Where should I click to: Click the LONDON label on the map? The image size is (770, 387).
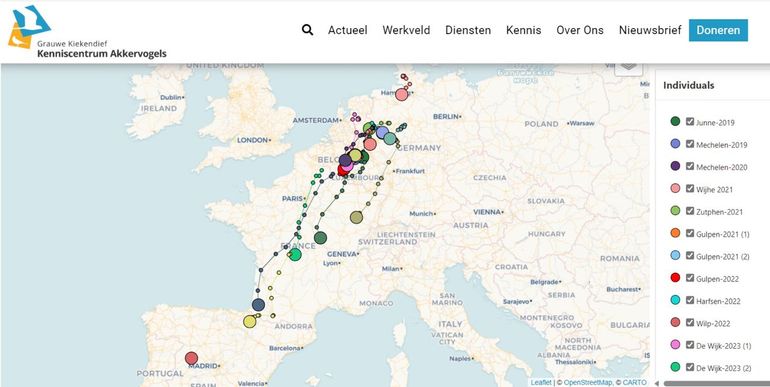pos(252,140)
